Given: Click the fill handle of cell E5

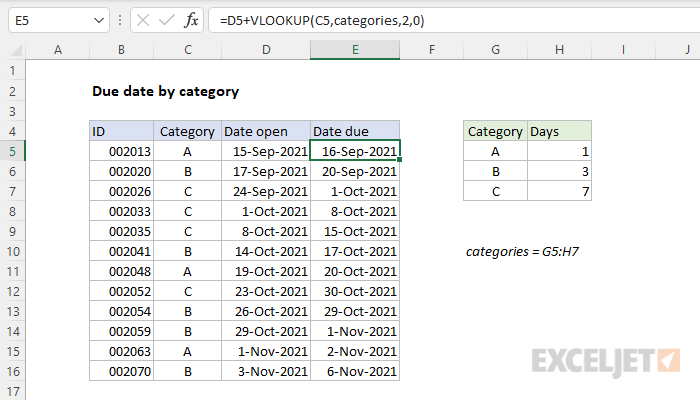Looking at the screenshot, I should point(399,159).
